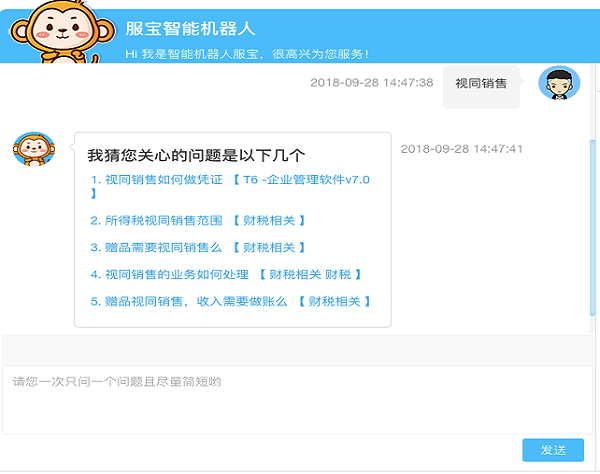Click the user avatar beside 视同销售 message
The image size is (600, 474).
pyautogui.click(x=559, y=83)
